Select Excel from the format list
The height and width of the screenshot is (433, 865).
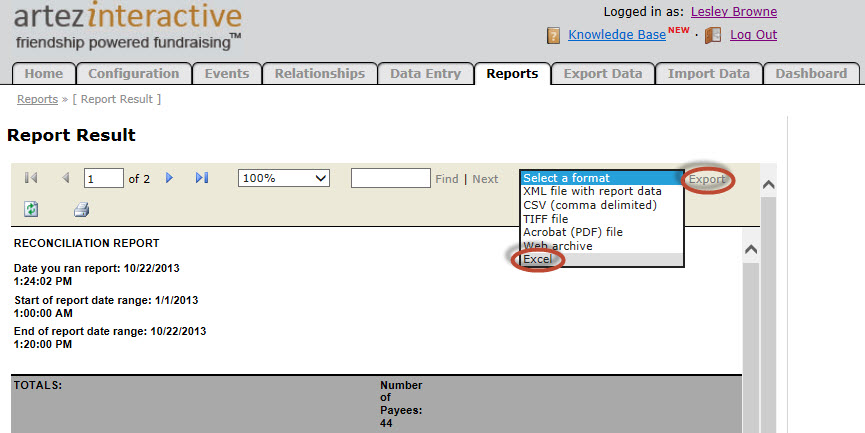tap(537, 259)
